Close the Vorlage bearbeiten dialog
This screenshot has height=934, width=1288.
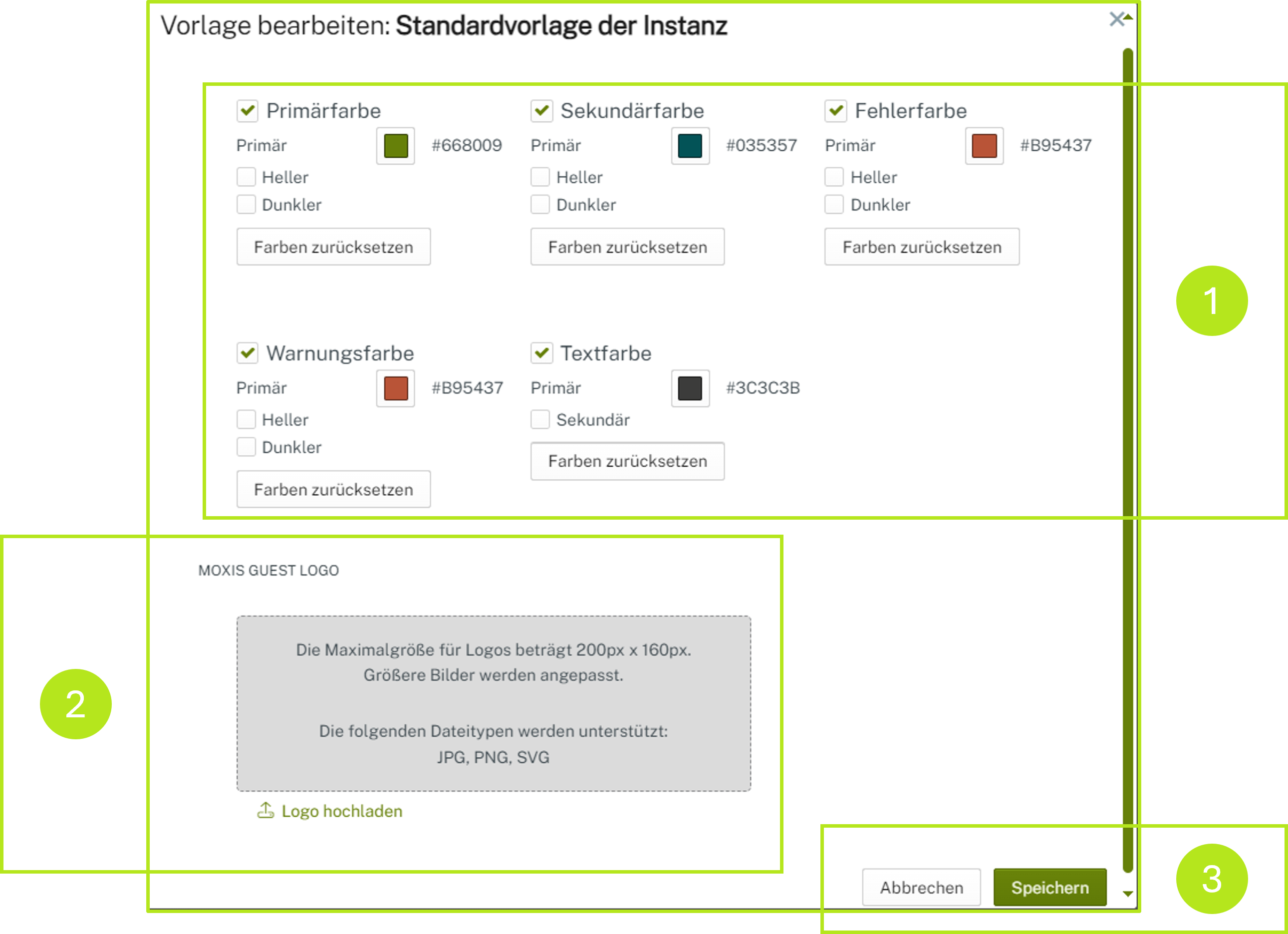click(1116, 19)
